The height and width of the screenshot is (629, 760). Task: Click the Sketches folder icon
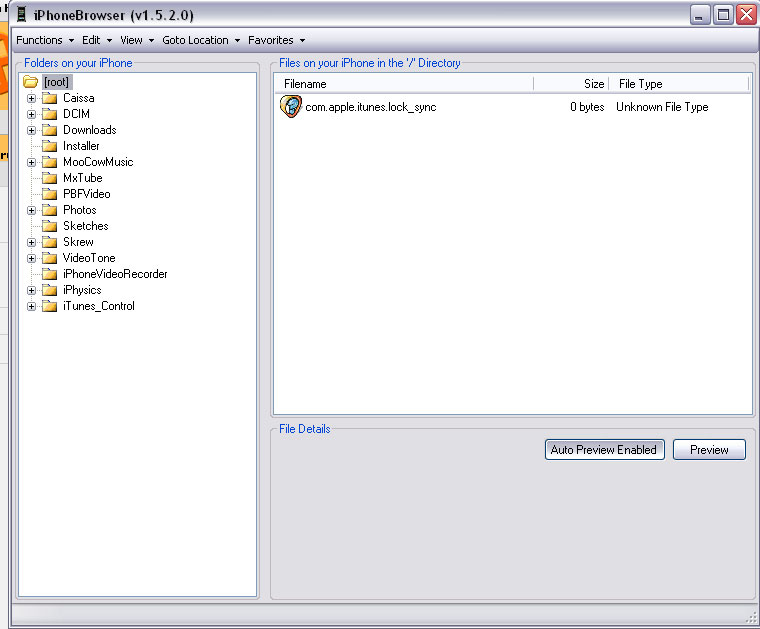click(x=49, y=226)
